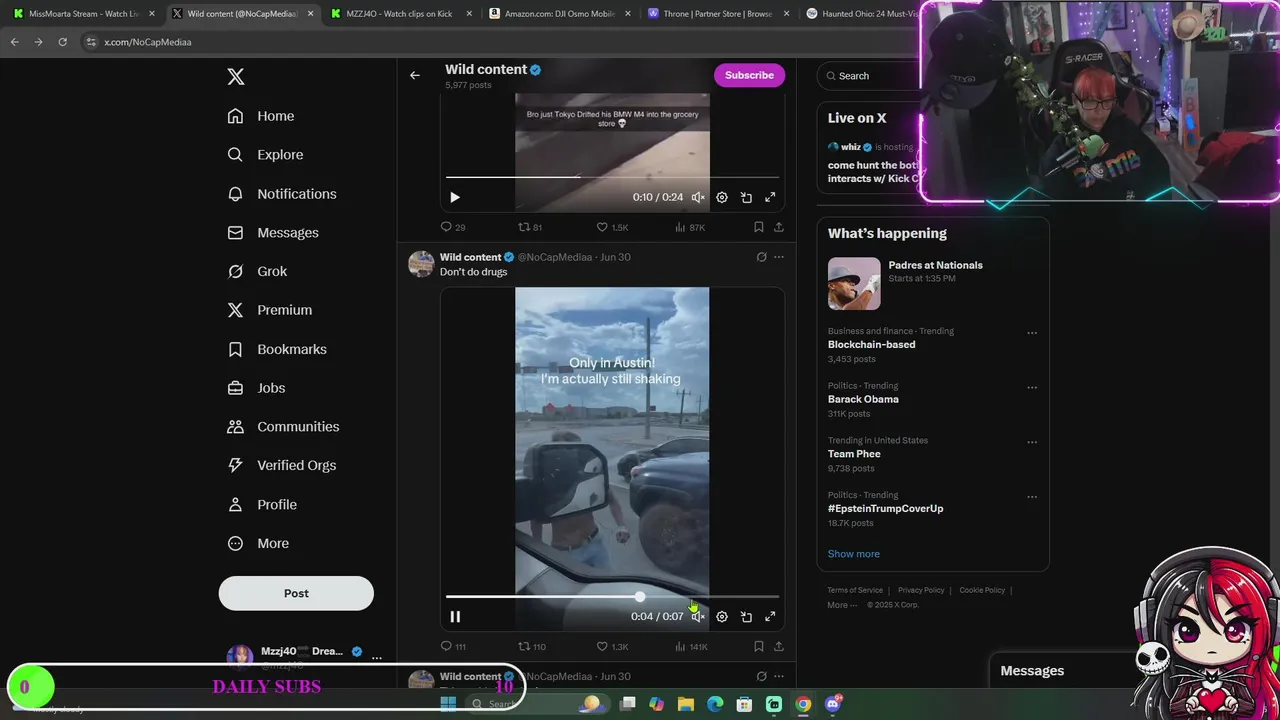The height and width of the screenshot is (720, 1280).
Task: Open Communities in the left sidebar
Action: (284, 427)
